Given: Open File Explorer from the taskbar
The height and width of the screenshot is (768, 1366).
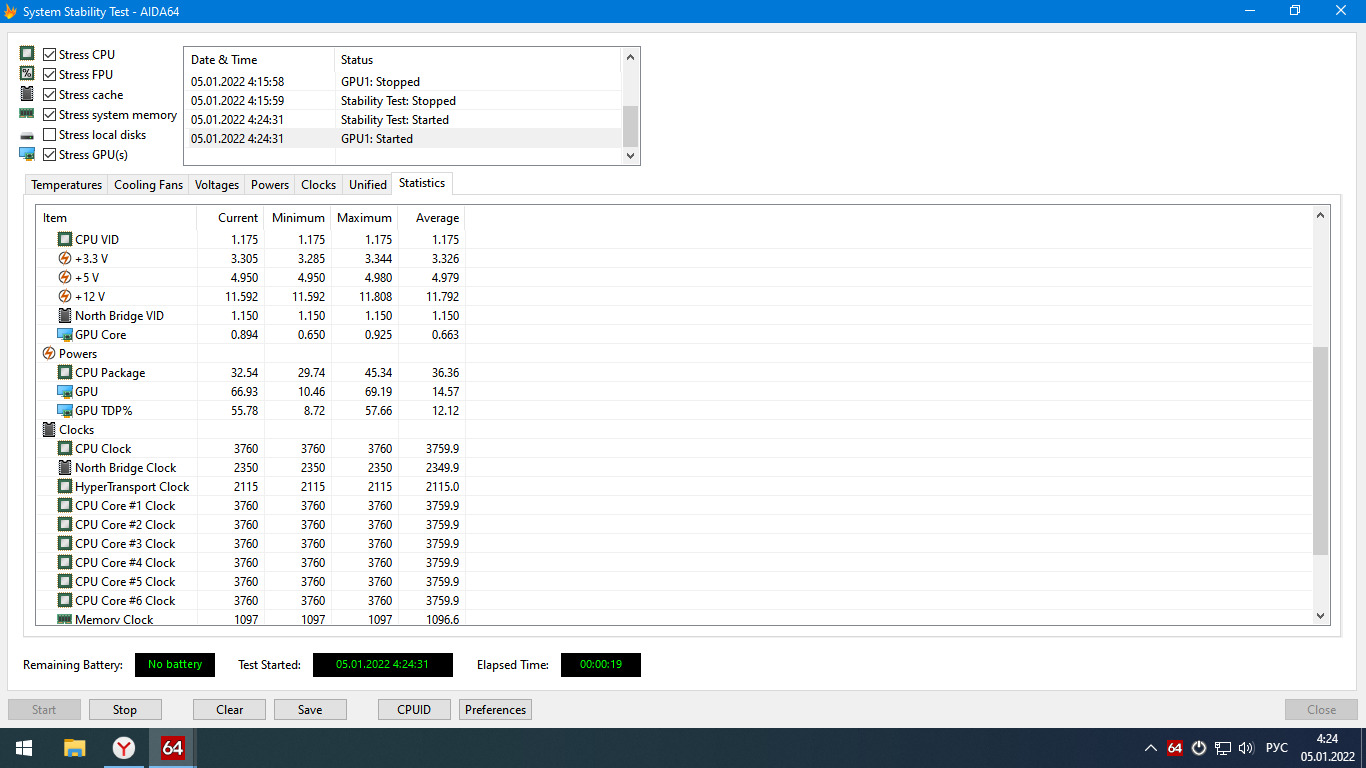Looking at the screenshot, I should tap(75, 748).
